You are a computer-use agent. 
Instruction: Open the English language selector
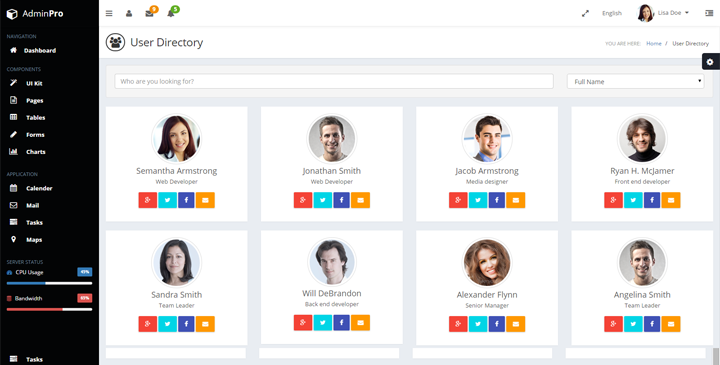(x=612, y=13)
